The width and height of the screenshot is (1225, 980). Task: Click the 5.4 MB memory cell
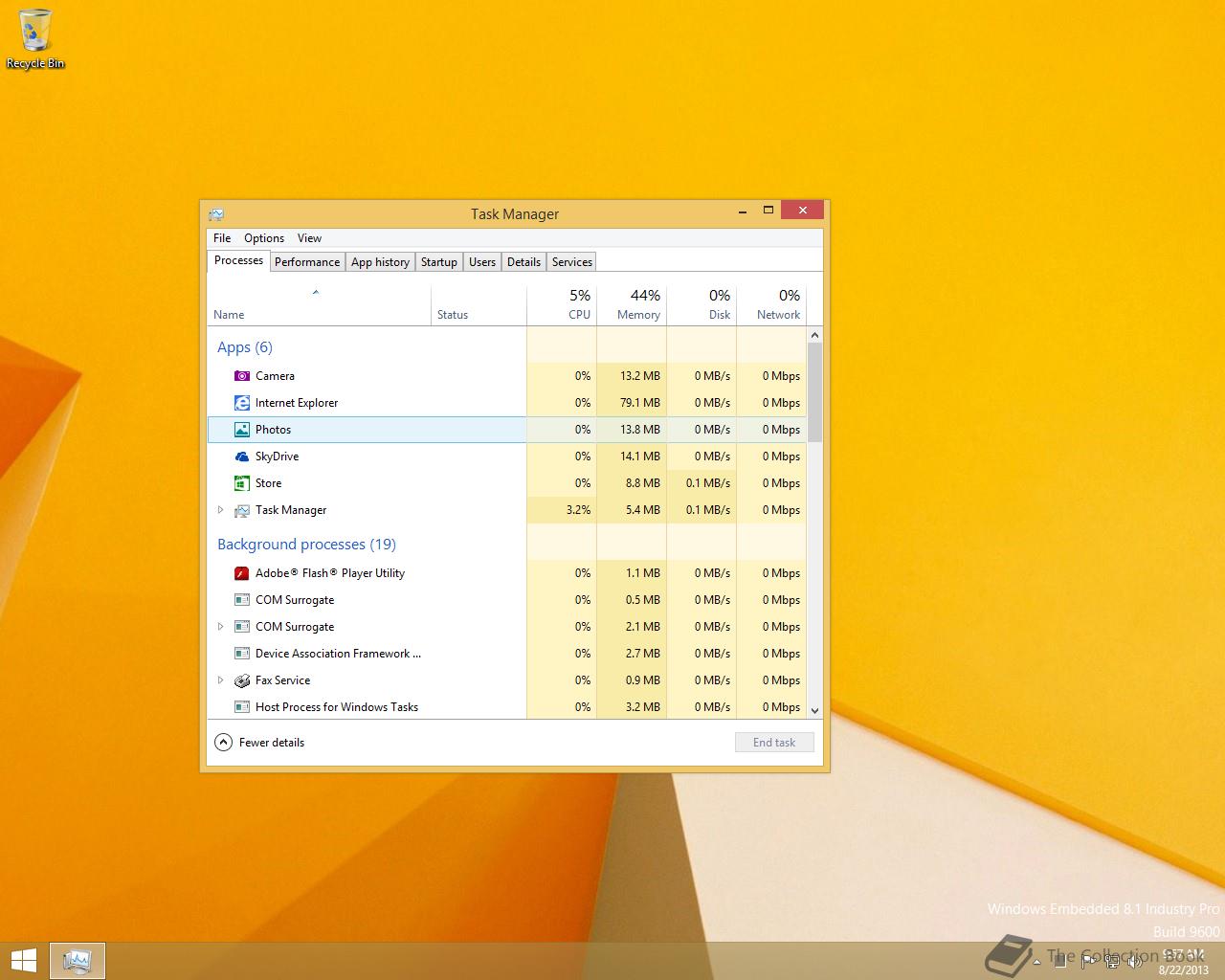click(632, 510)
